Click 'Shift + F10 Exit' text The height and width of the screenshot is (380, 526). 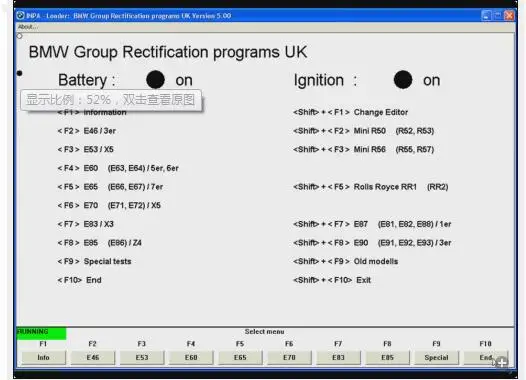[332, 280]
